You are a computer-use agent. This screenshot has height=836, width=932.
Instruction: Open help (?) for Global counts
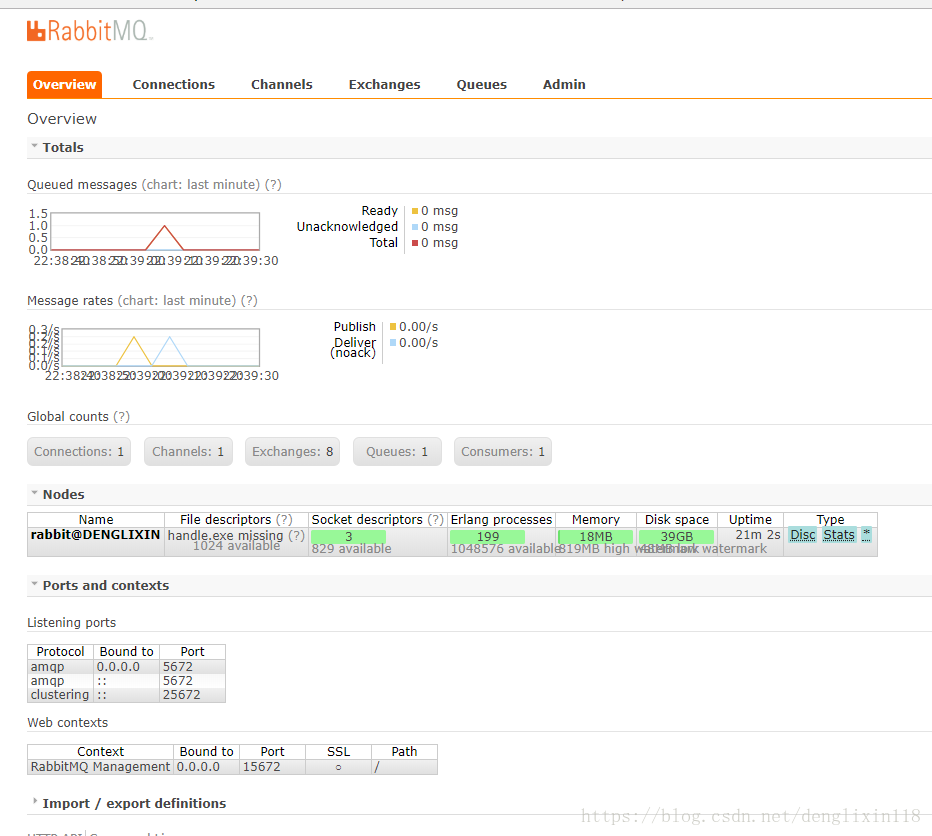pyautogui.click(x=121, y=417)
